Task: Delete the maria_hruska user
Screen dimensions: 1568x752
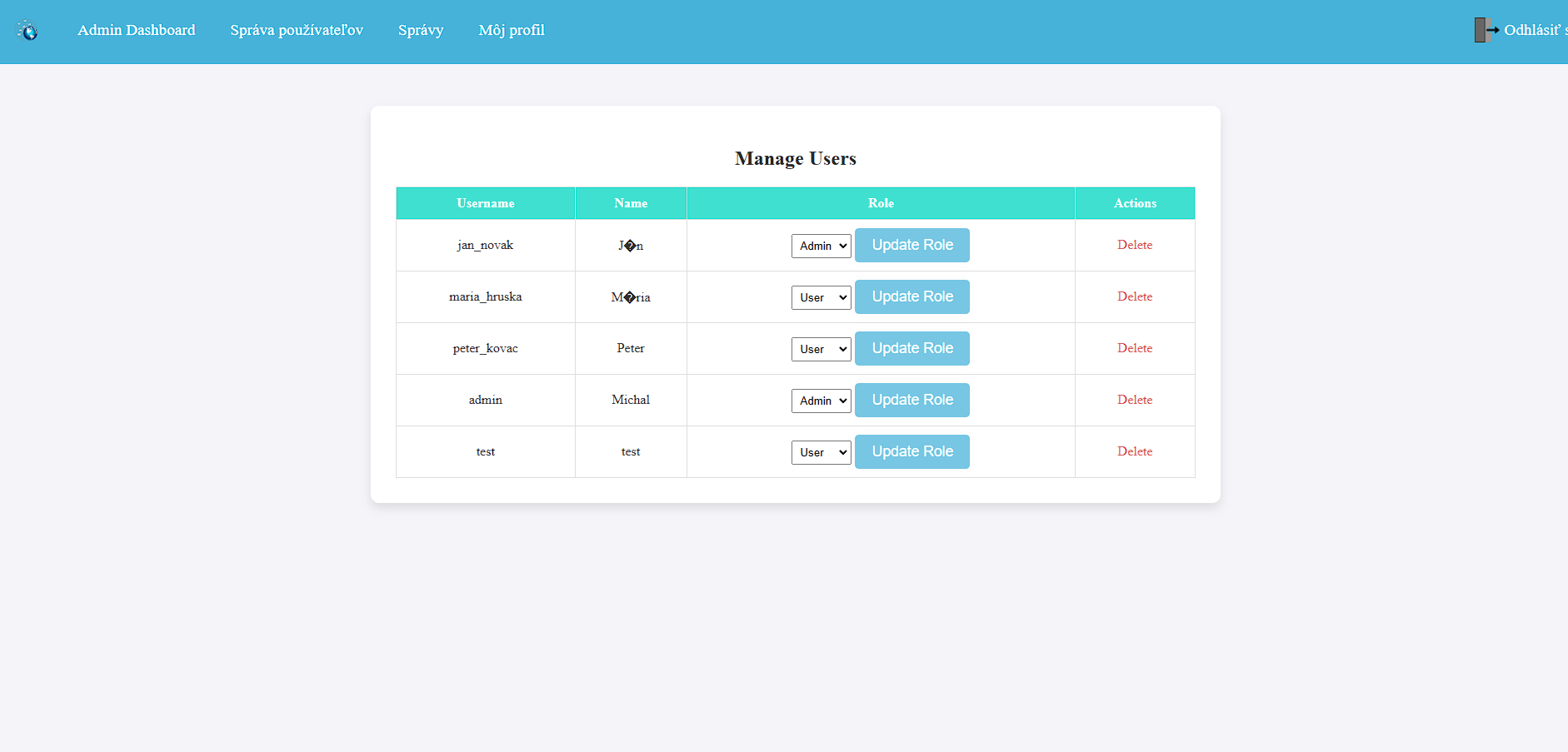Action: (x=1135, y=296)
